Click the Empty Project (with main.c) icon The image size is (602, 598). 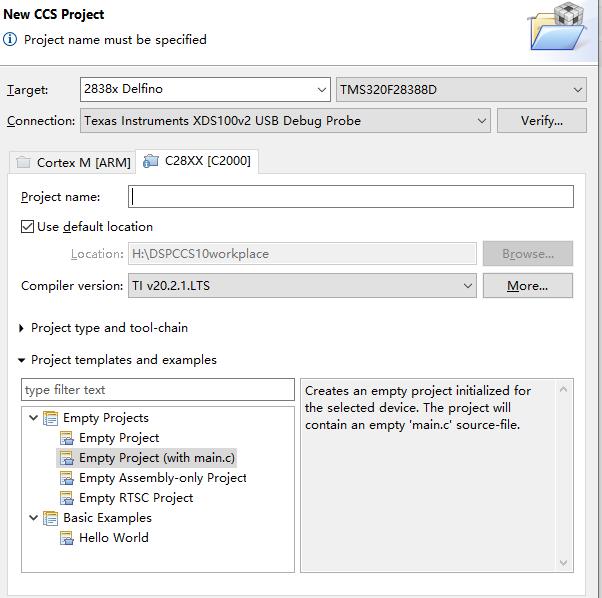[67, 458]
